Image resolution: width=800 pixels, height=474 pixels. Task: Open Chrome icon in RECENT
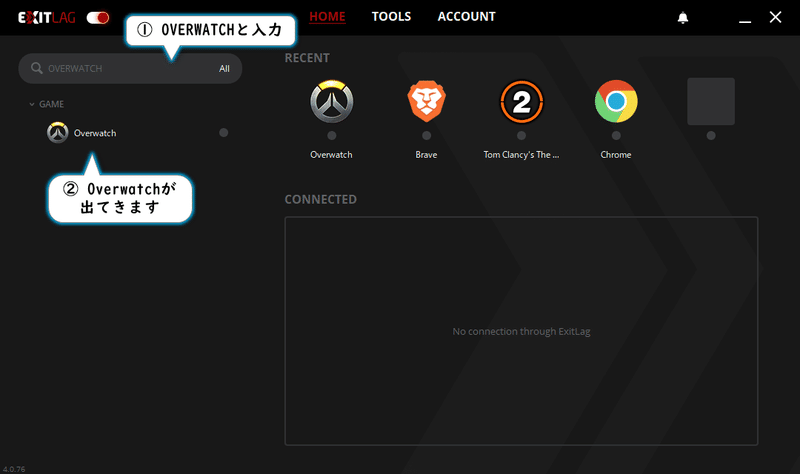(616, 101)
